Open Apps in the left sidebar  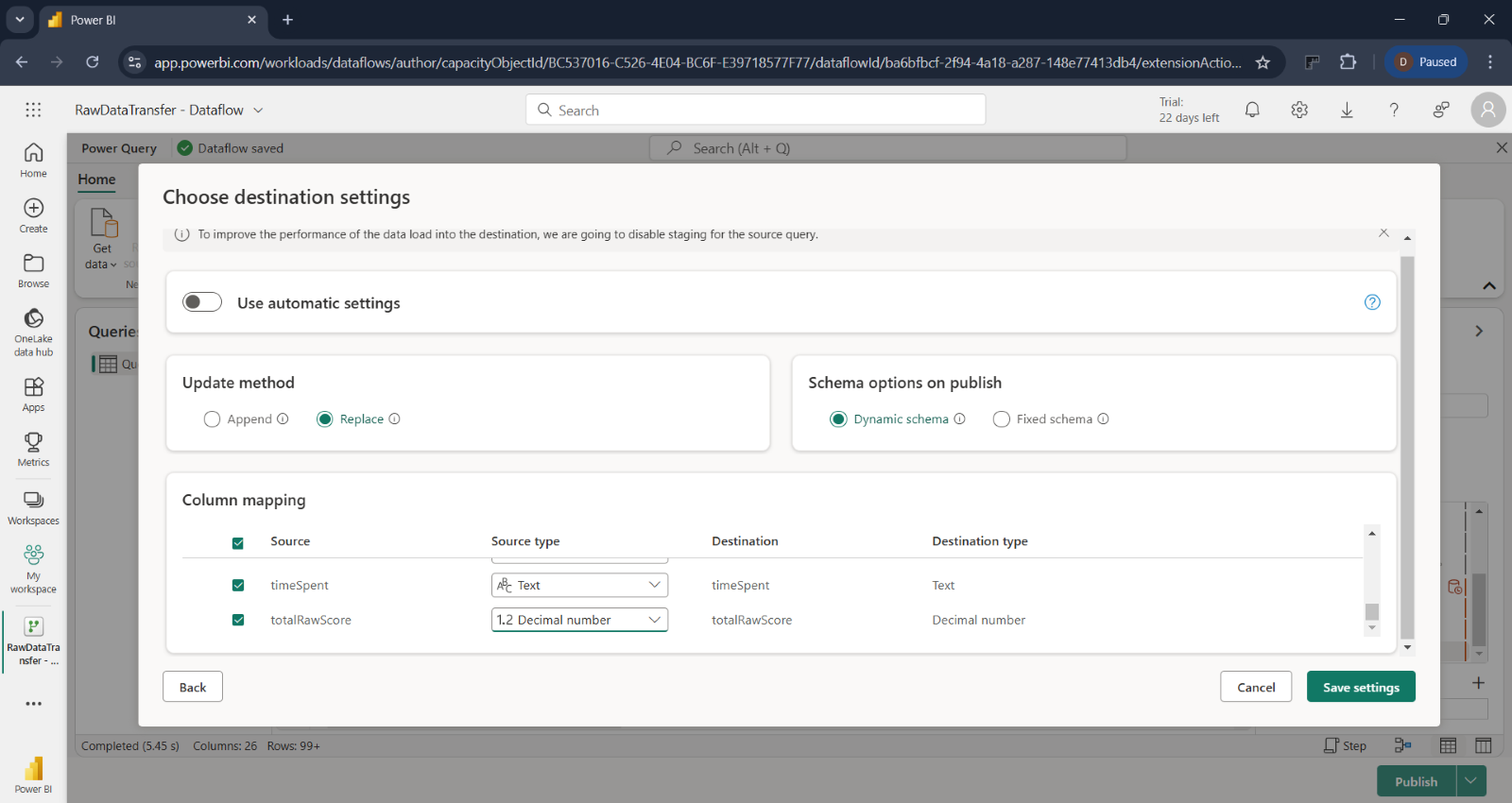pyautogui.click(x=33, y=394)
